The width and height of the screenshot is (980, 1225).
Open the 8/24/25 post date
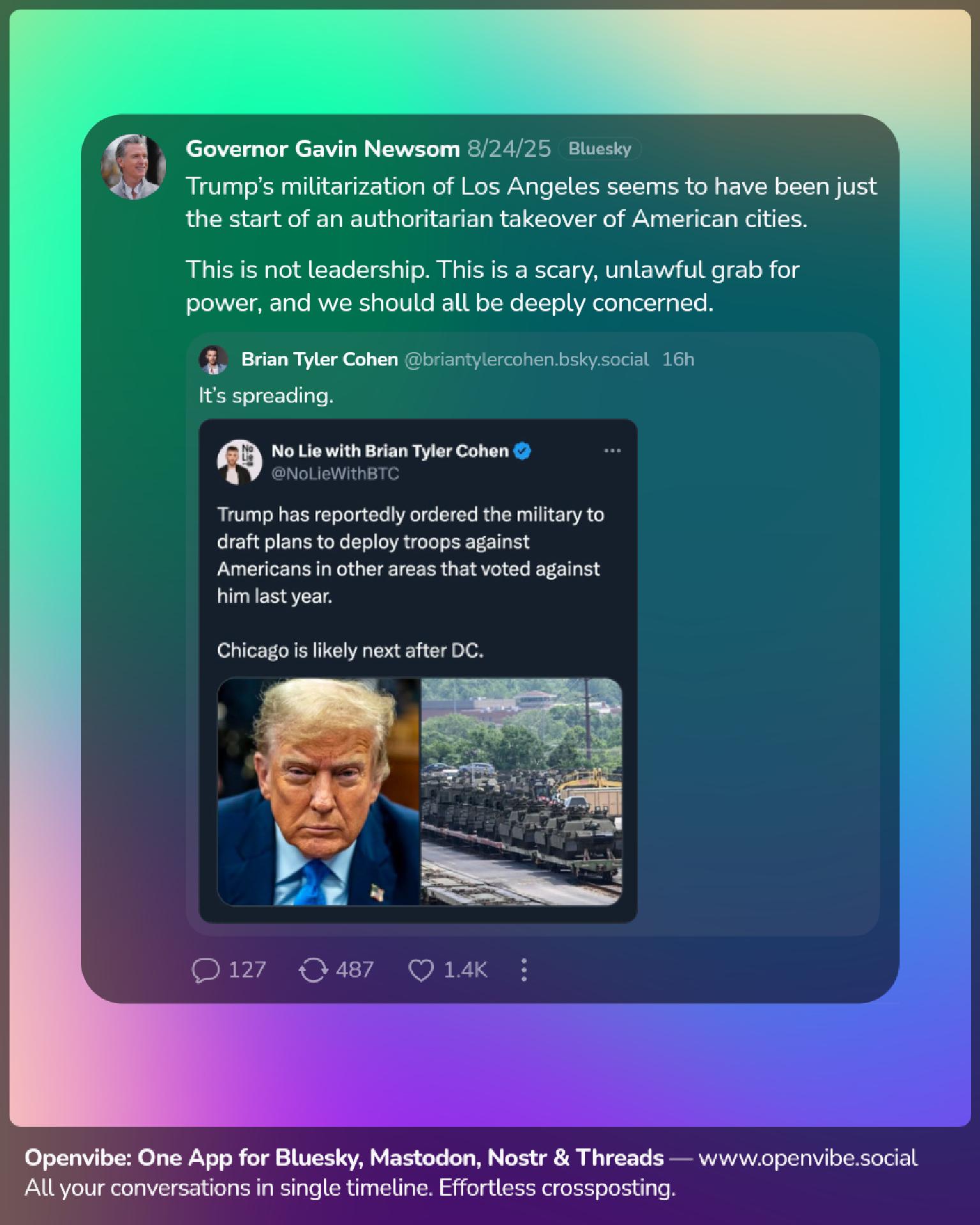(x=509, y=149)
